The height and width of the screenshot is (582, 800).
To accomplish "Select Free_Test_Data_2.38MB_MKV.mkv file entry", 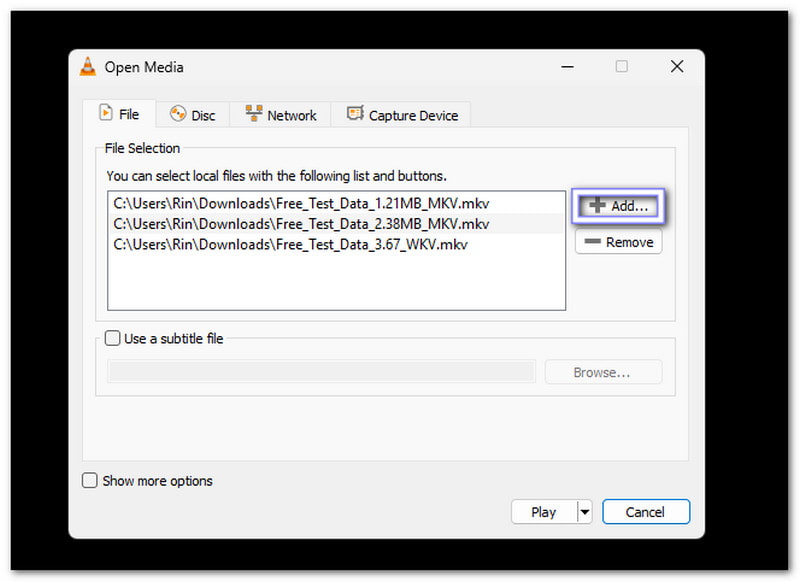I will pos(301,223).
